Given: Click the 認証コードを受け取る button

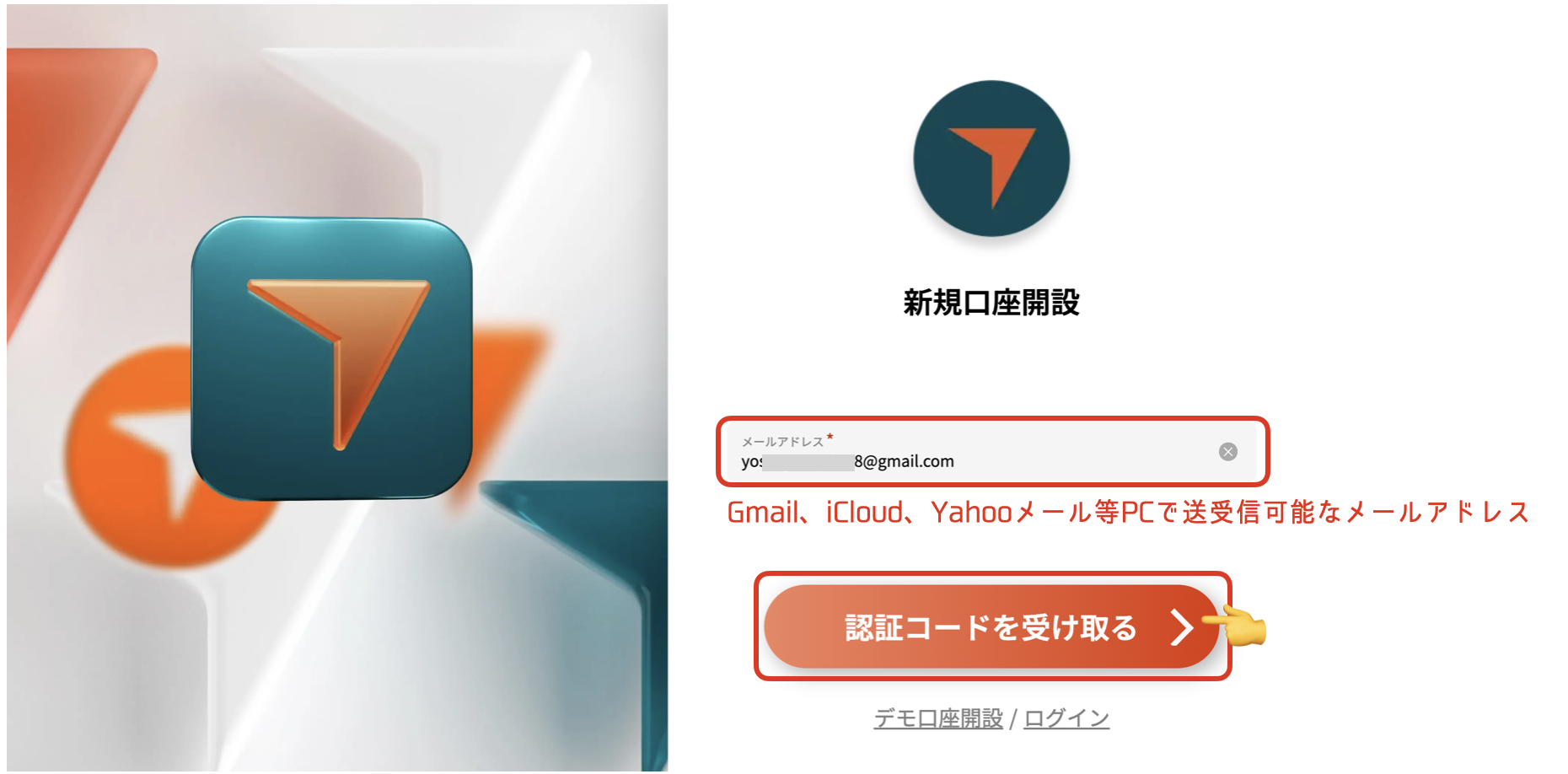Looking at the screenshot, I should click(x=991, y=626).
